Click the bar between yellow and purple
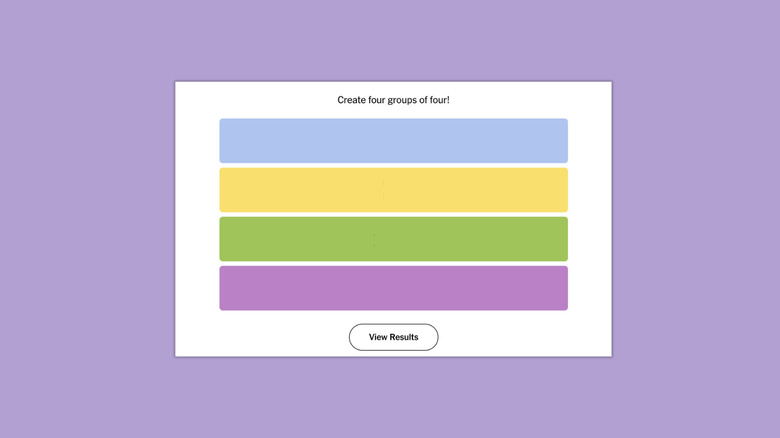This screenshot has width=780, height=438. (x=393, y=239)
